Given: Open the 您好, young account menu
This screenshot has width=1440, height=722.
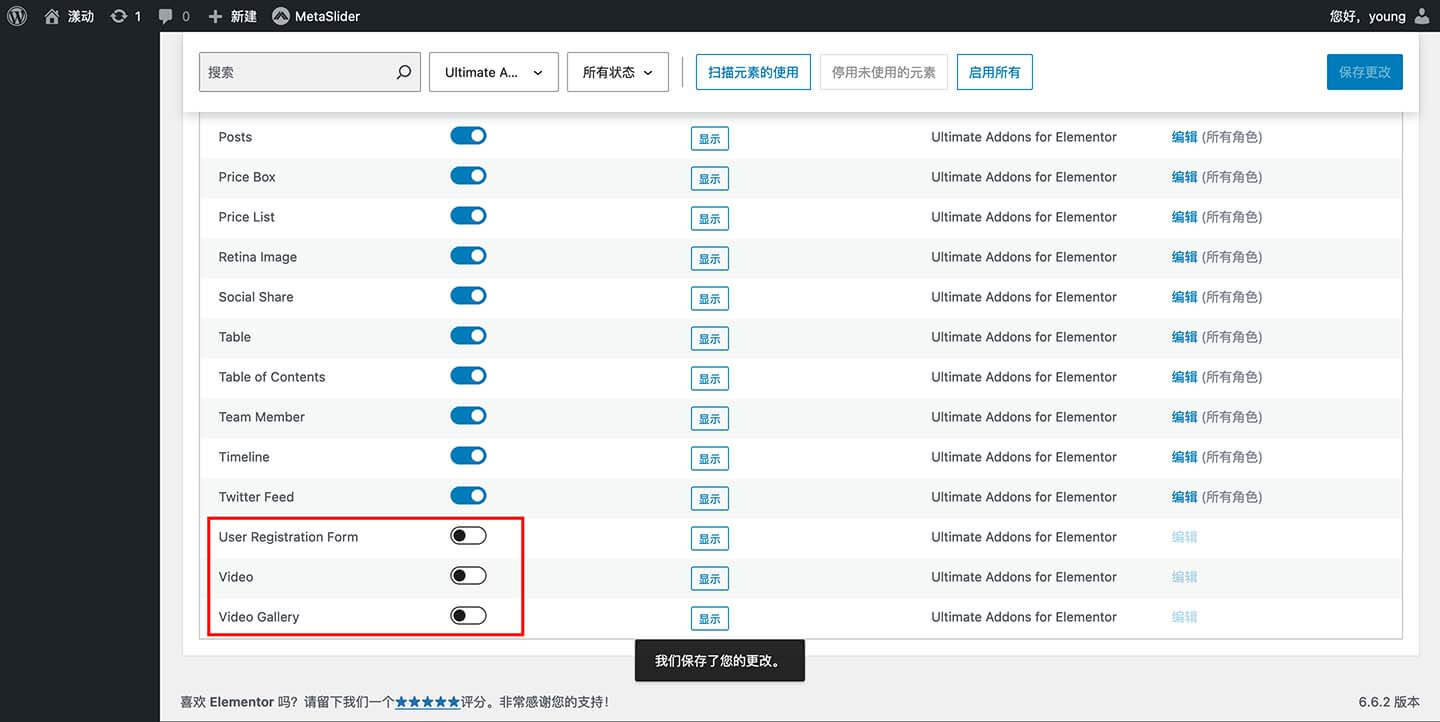Looking at the screenshot, I should (1380, 16).
